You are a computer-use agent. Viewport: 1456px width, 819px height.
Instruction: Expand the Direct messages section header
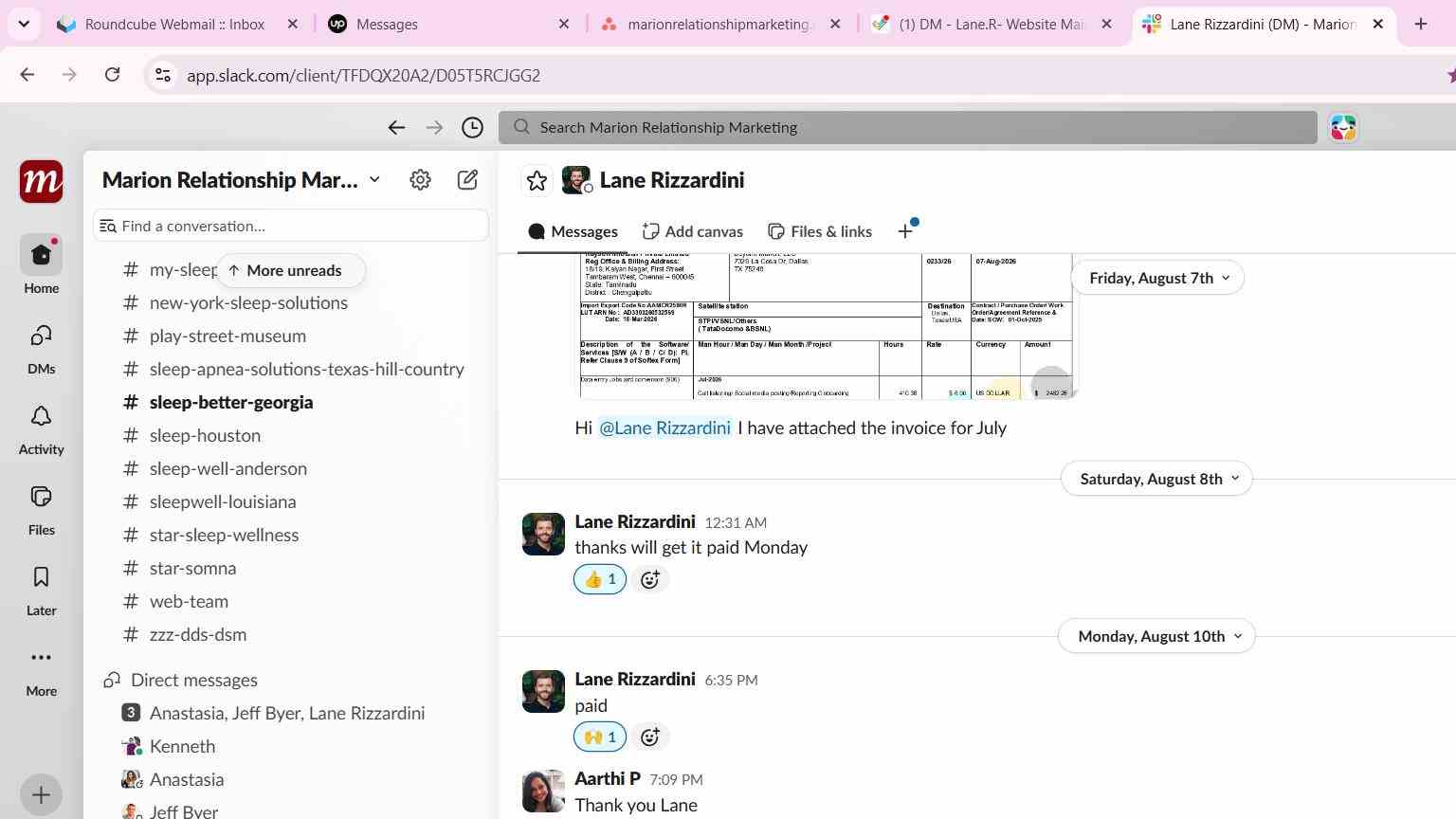pos(193,680)
